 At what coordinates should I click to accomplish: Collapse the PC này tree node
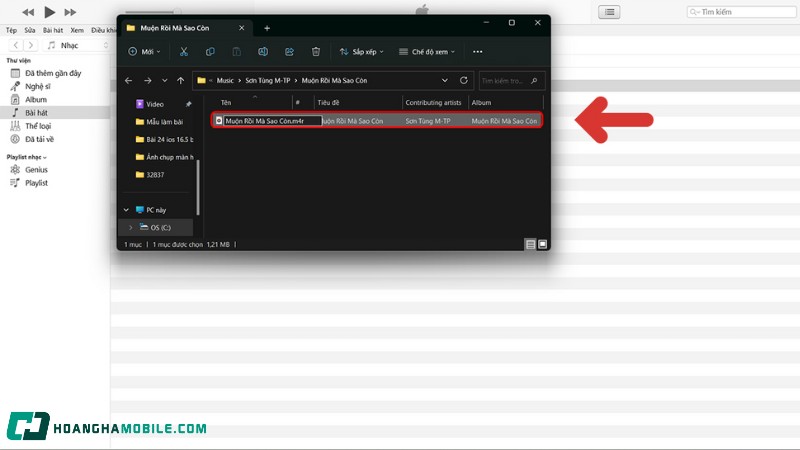(x=127, y=210)
